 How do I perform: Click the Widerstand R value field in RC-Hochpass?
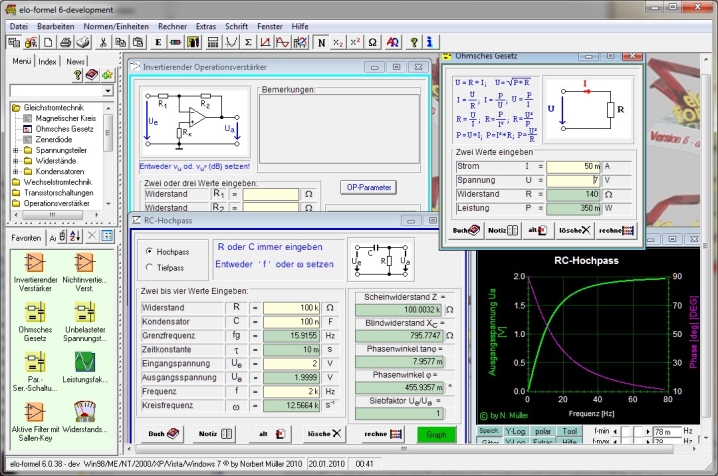coord(292,307)
